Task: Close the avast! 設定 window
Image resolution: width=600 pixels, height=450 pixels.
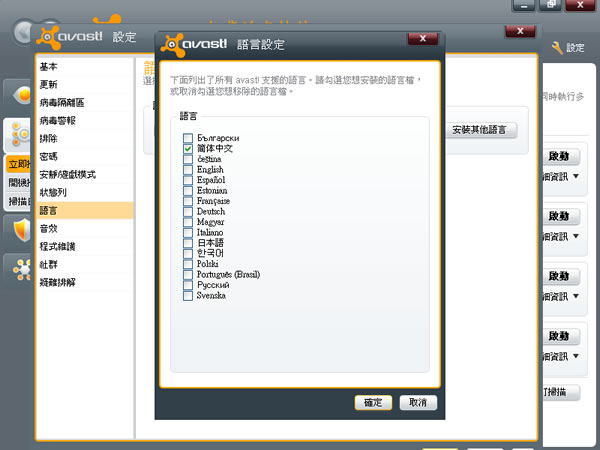Action: point(520,31)
